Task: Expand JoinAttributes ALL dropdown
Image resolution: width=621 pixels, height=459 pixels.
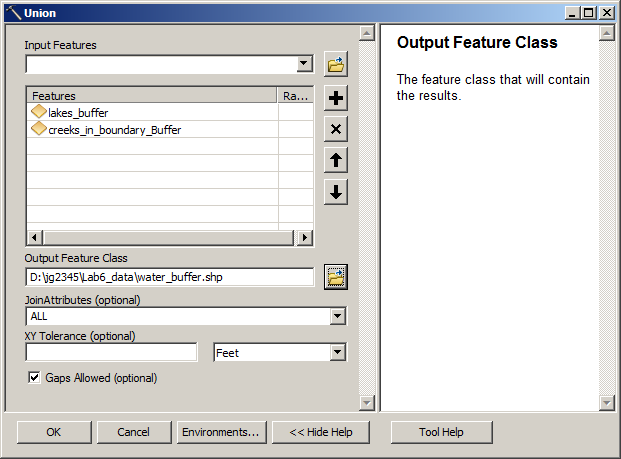Action: 337,316
